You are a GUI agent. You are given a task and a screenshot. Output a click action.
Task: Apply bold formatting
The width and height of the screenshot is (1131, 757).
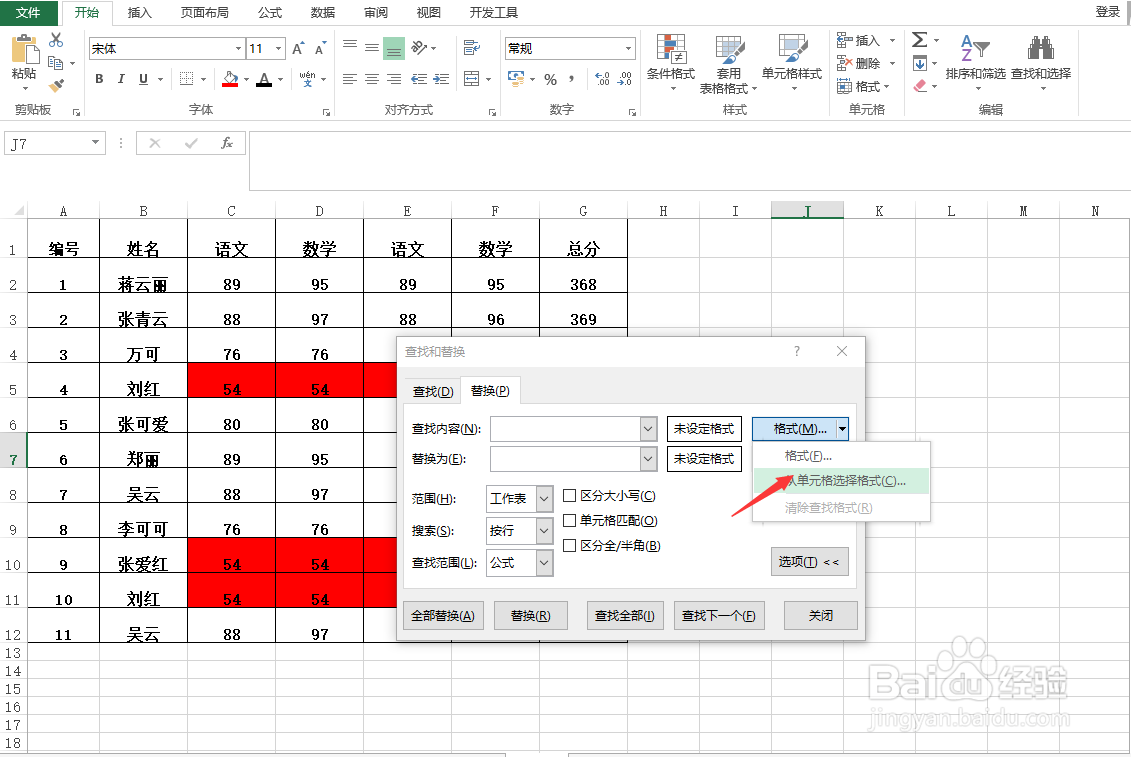click(100, 79)
